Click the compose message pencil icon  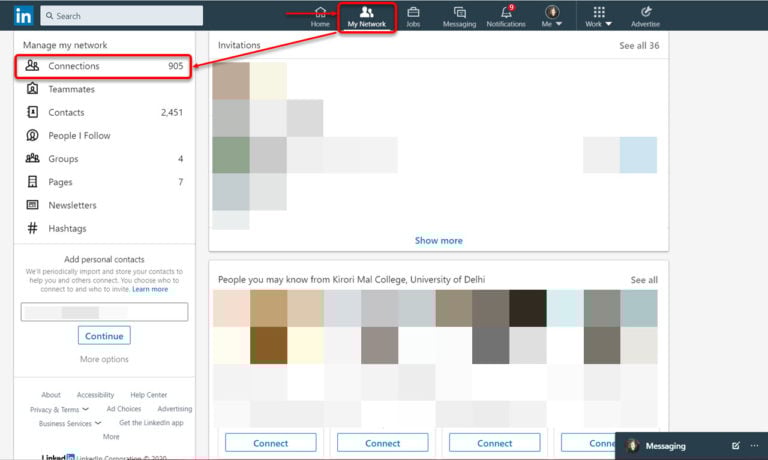pyautogui.click(x=736, y=445)
